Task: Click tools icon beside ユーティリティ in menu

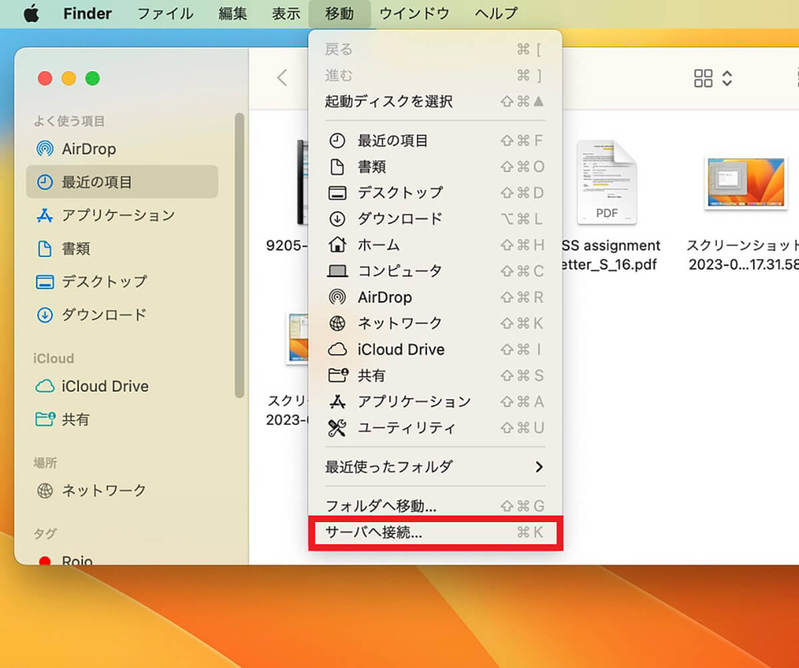Action: (337, 428)
